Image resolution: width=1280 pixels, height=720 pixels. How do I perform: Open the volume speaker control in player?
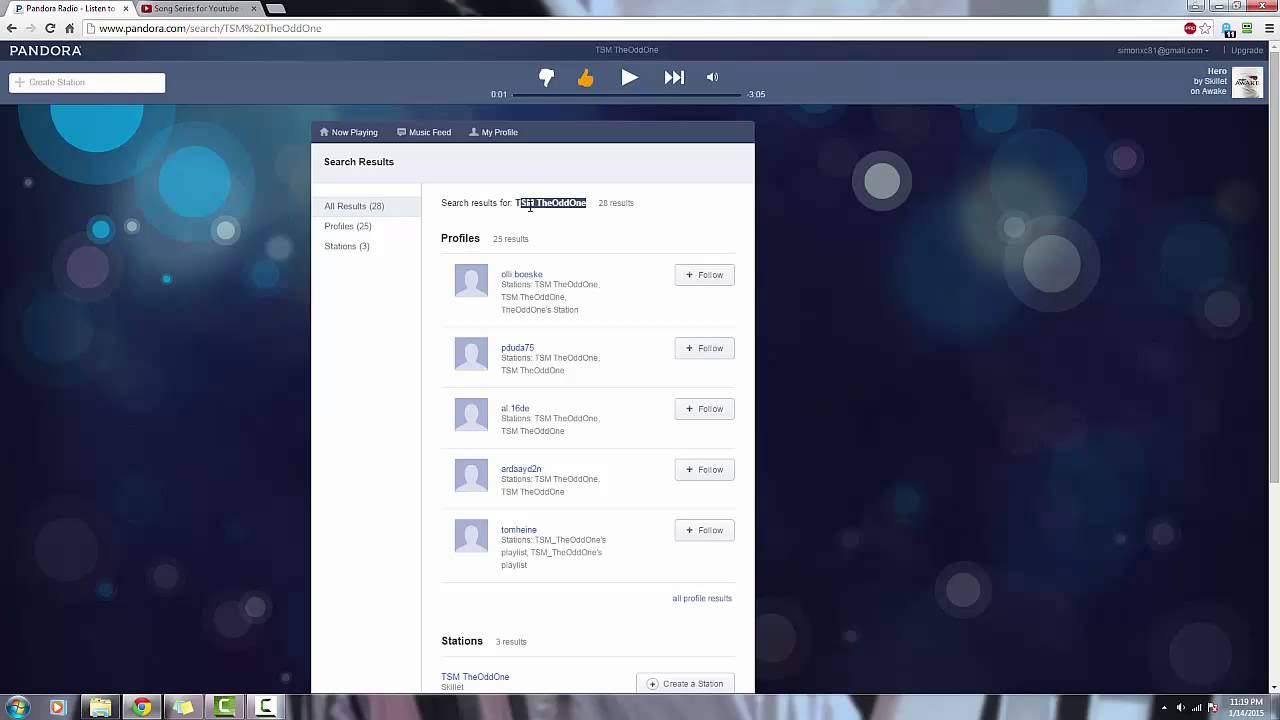(x=712, y=77)
